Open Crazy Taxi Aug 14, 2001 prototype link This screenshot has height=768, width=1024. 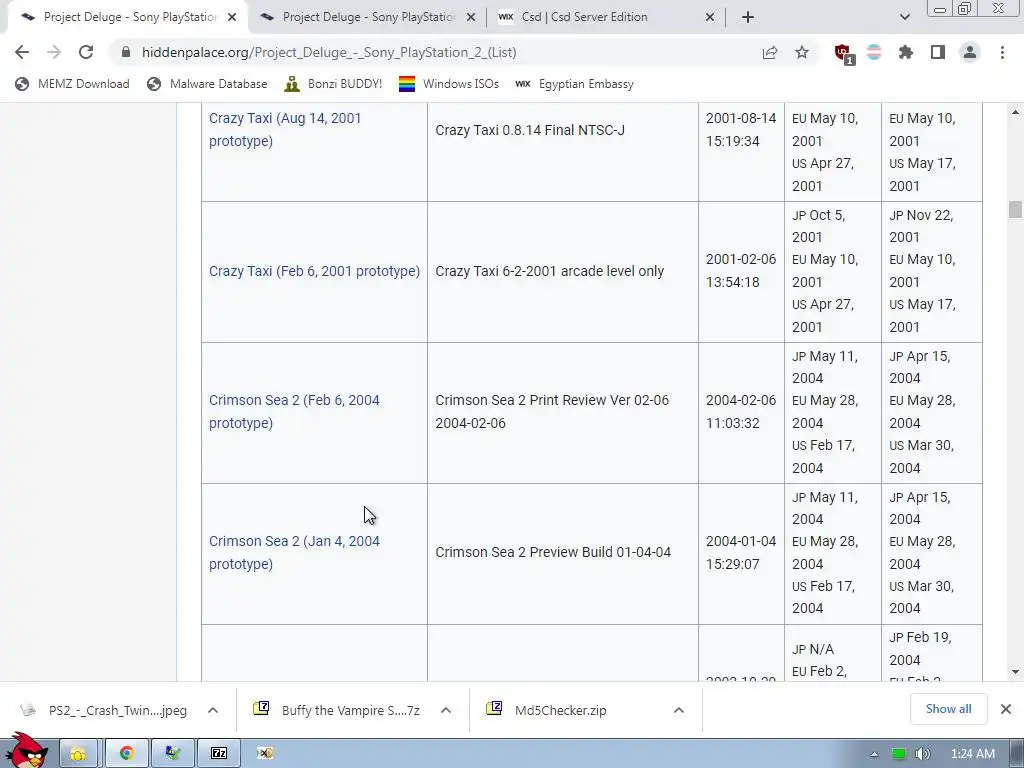point(285,129)
